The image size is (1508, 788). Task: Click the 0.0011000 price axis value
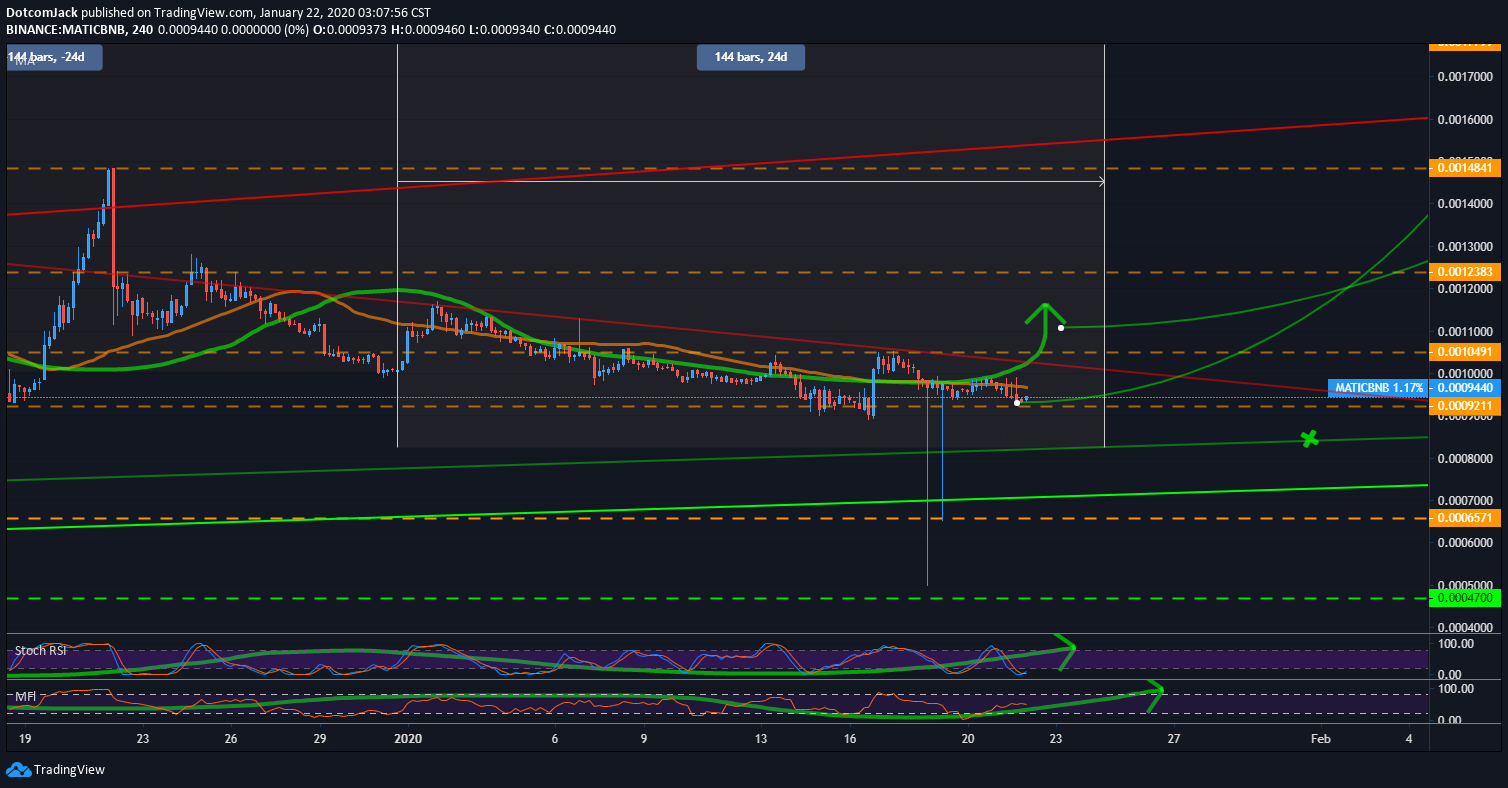click(x=1465, y=331)
